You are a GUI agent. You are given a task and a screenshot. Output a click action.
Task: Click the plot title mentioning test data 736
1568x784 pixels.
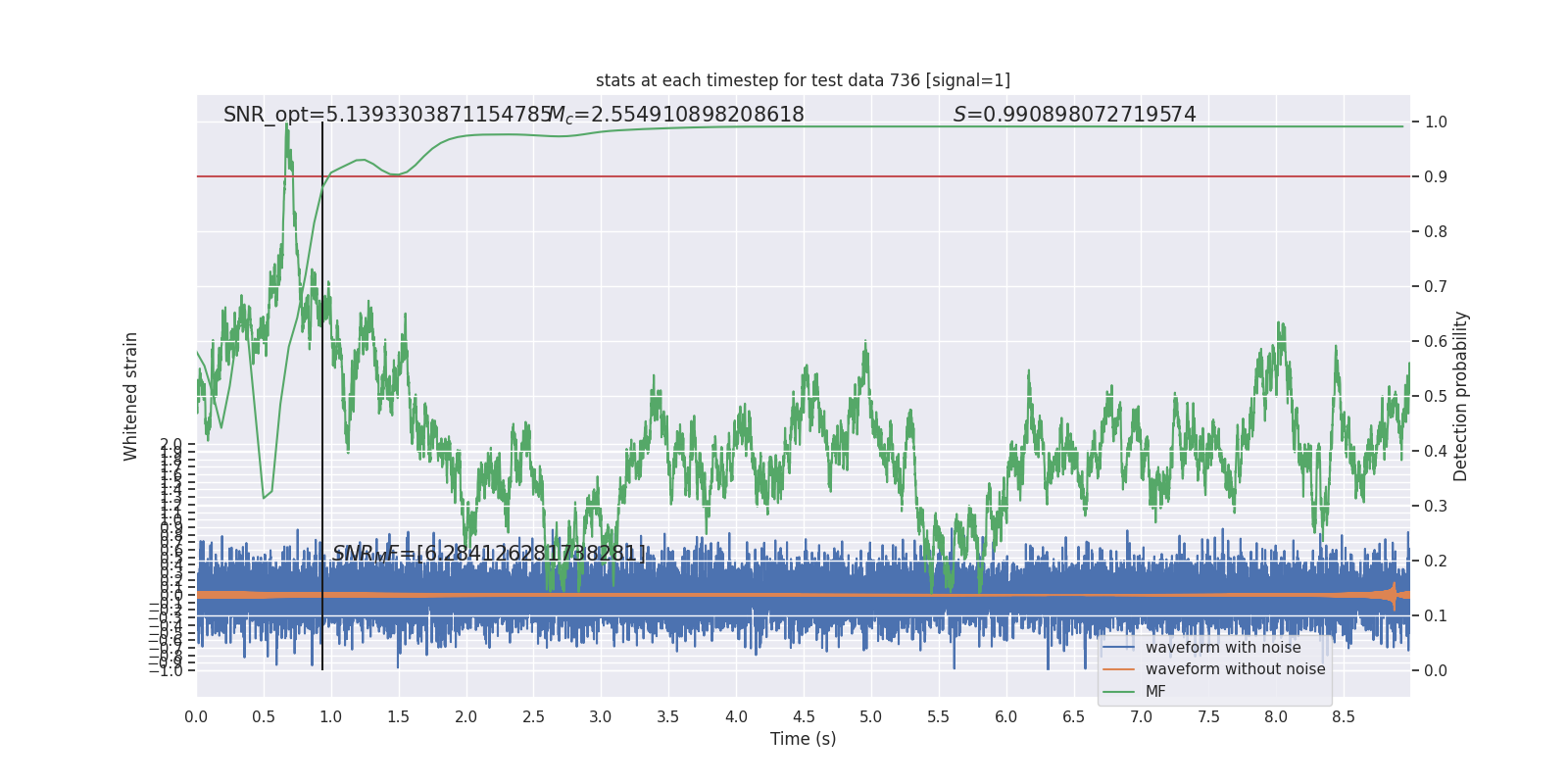[803, 80]
